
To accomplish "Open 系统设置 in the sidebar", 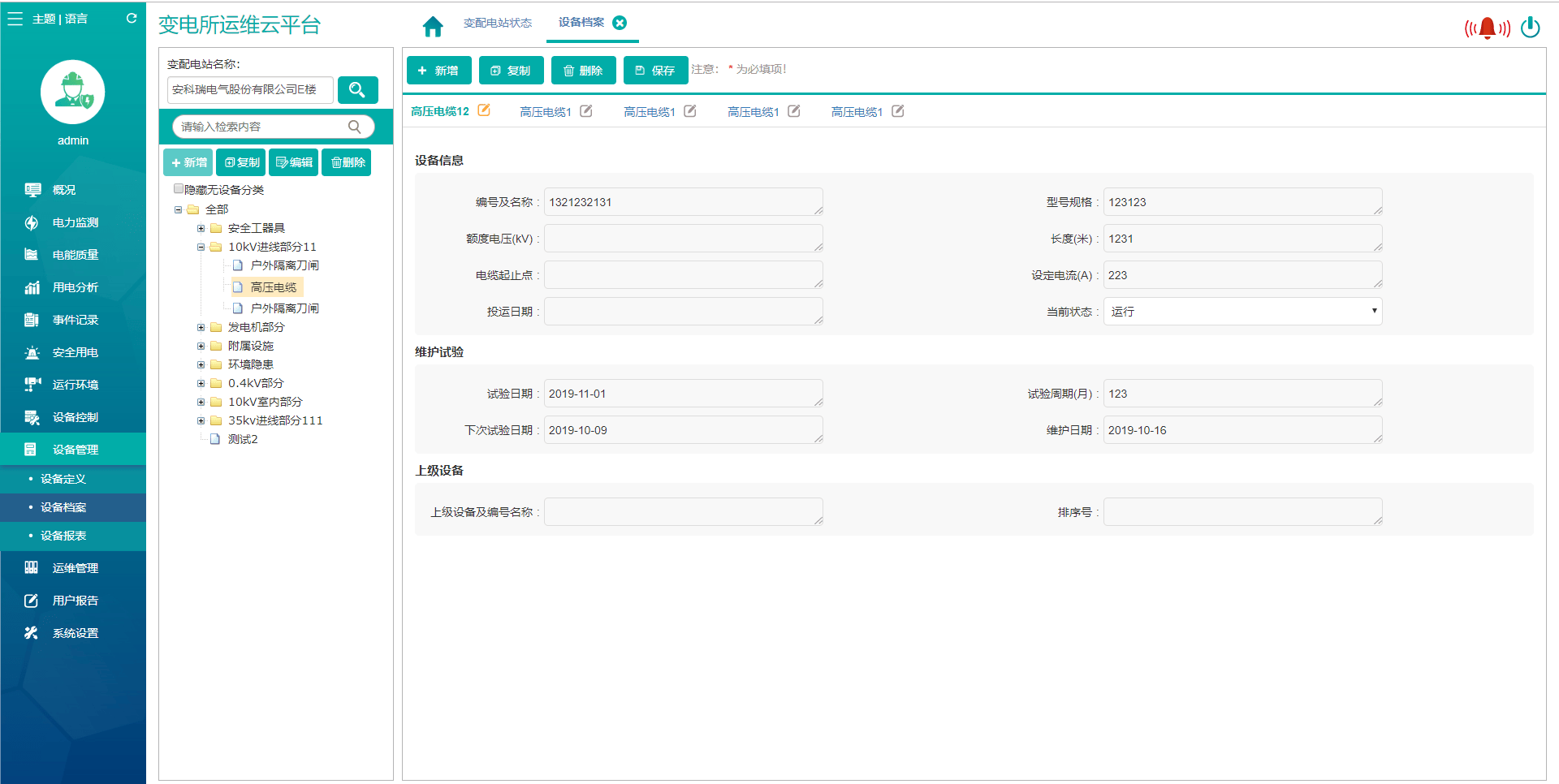I will (x=73, y=633).
